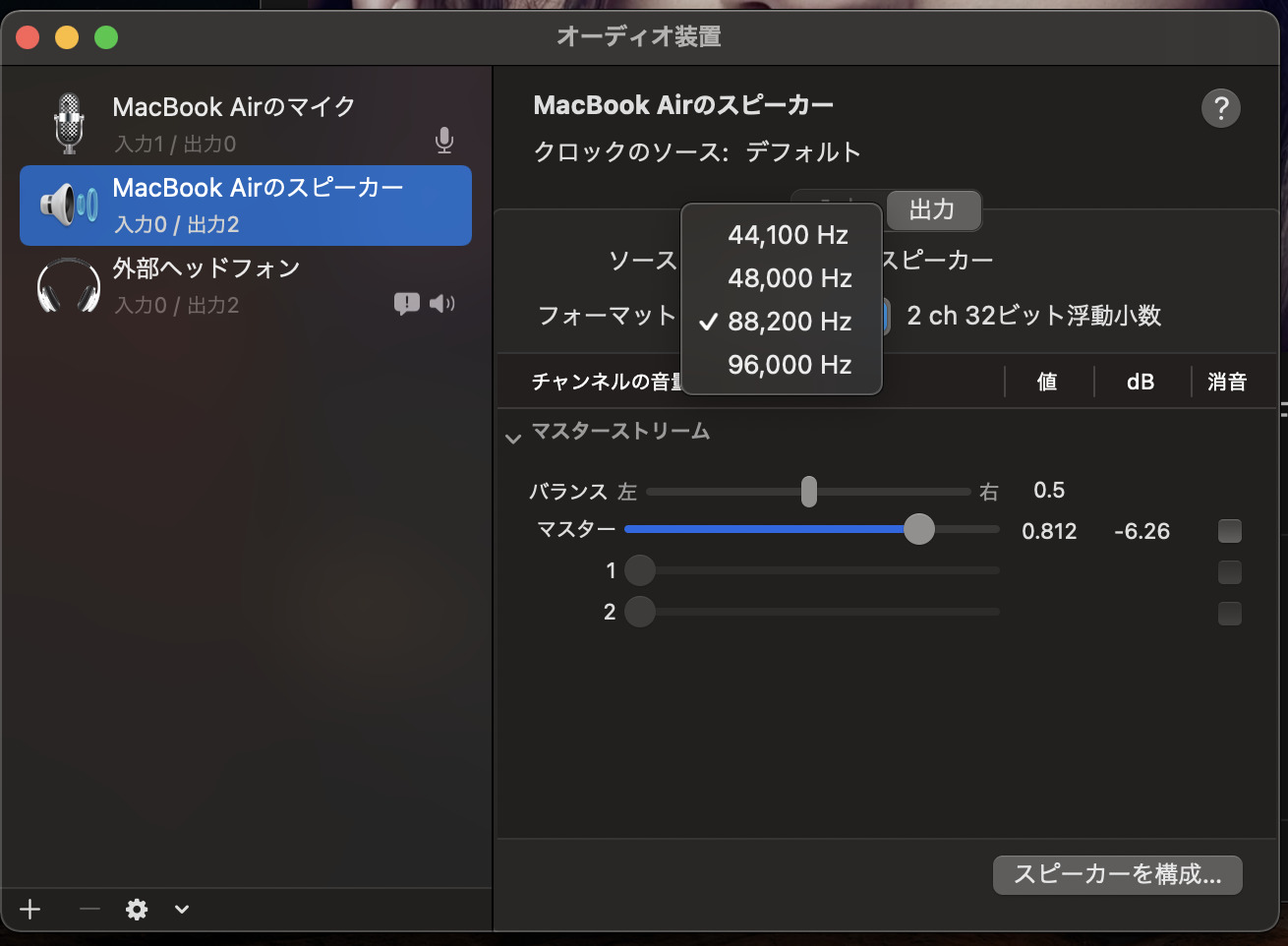1288x946 pixels.
Task: Choose 96,000 Hz sample rate option
Action: 790,365
